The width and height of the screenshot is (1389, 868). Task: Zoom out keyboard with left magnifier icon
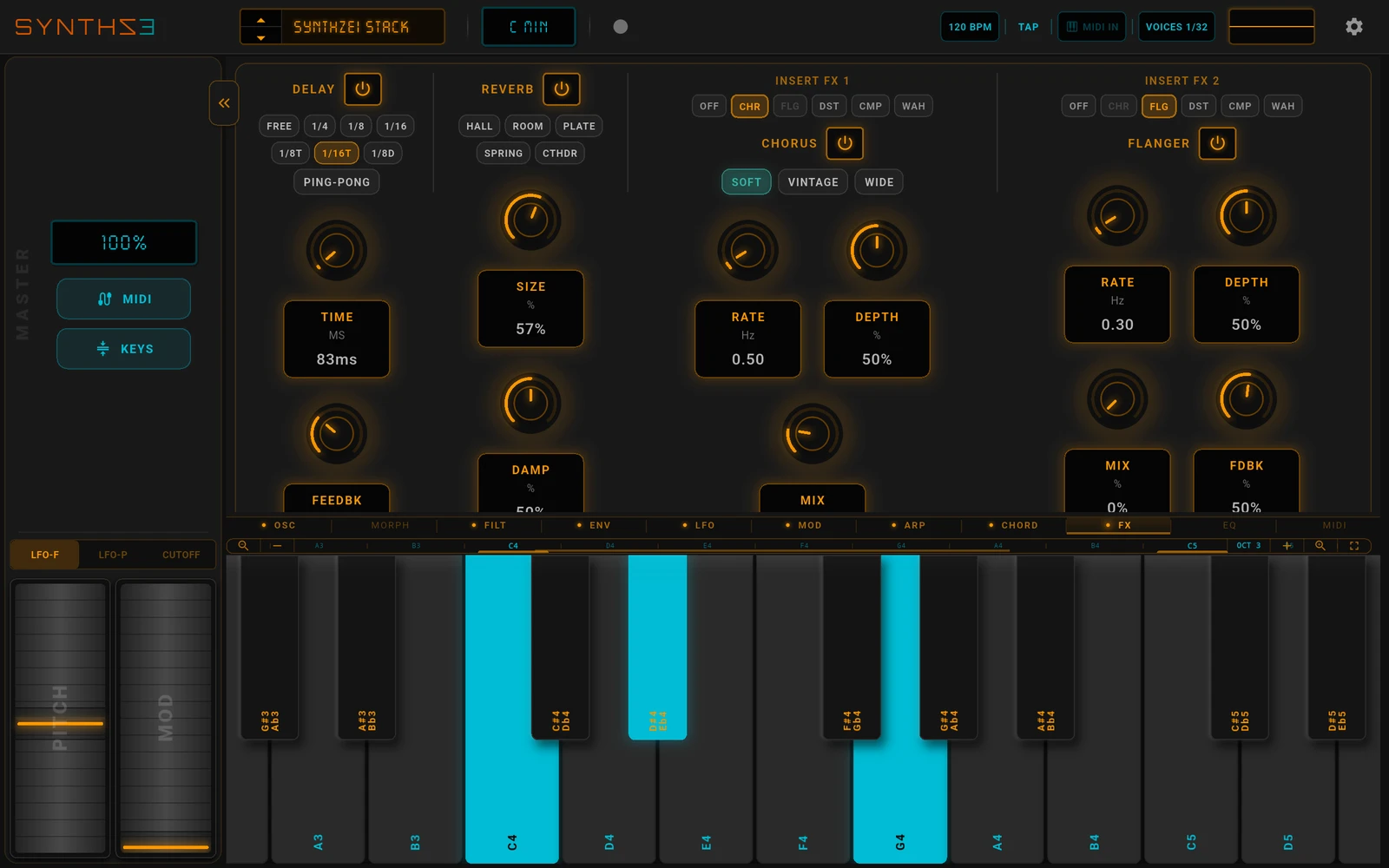coord(244,546)
